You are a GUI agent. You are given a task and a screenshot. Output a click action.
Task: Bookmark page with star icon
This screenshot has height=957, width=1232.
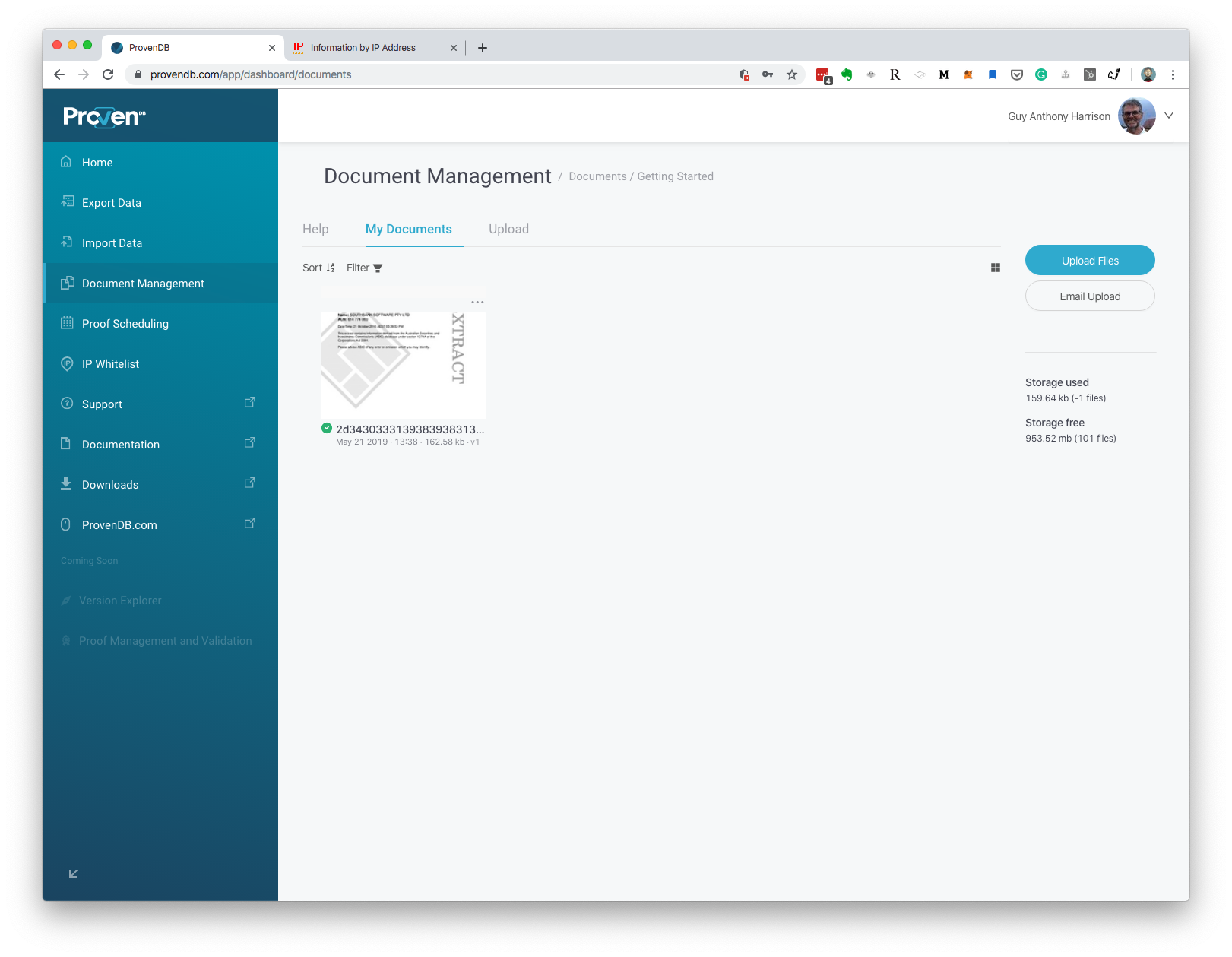[x=792, y=74]
